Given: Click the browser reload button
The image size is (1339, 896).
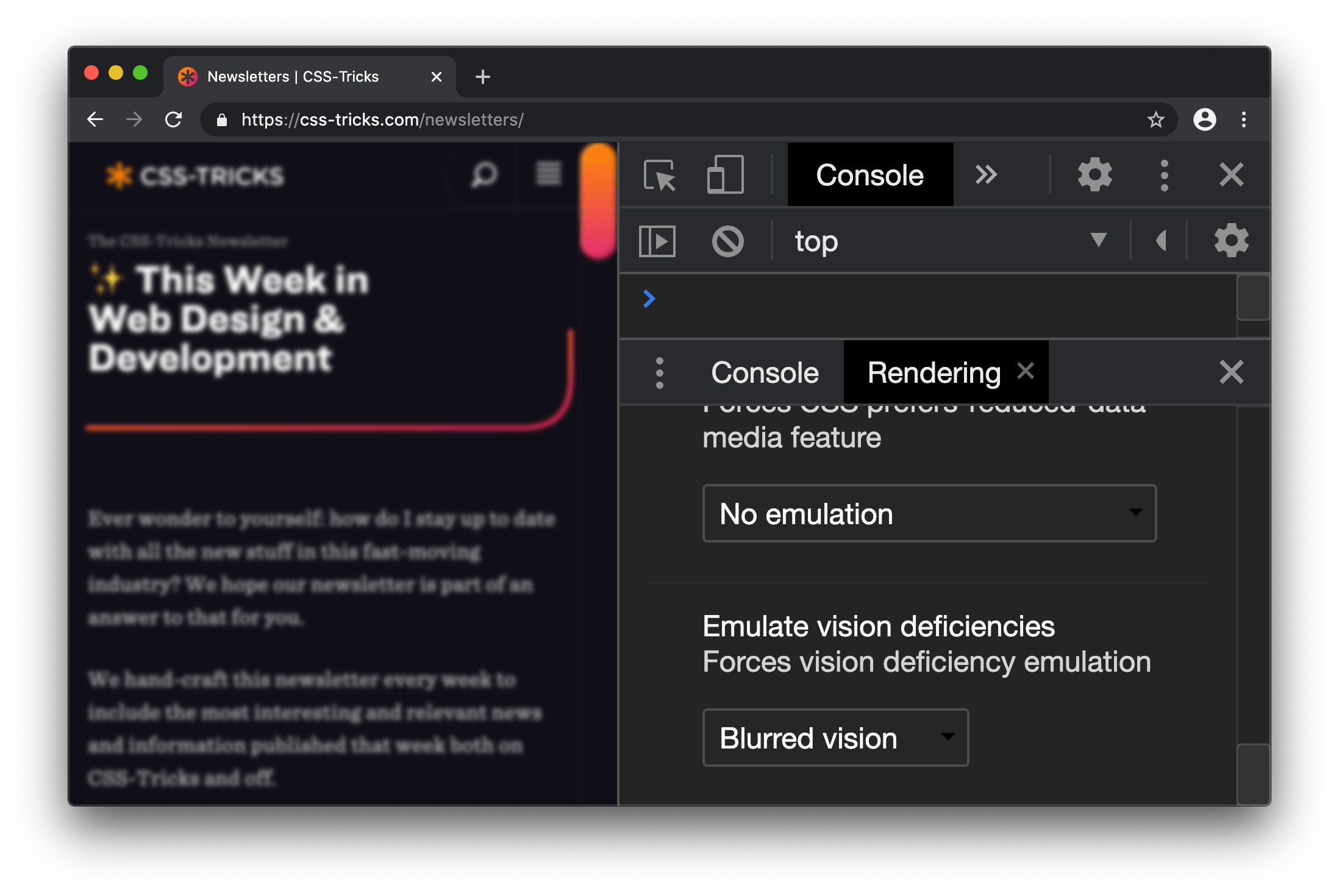Looking at the screenshot, I should tap(174, 120).
